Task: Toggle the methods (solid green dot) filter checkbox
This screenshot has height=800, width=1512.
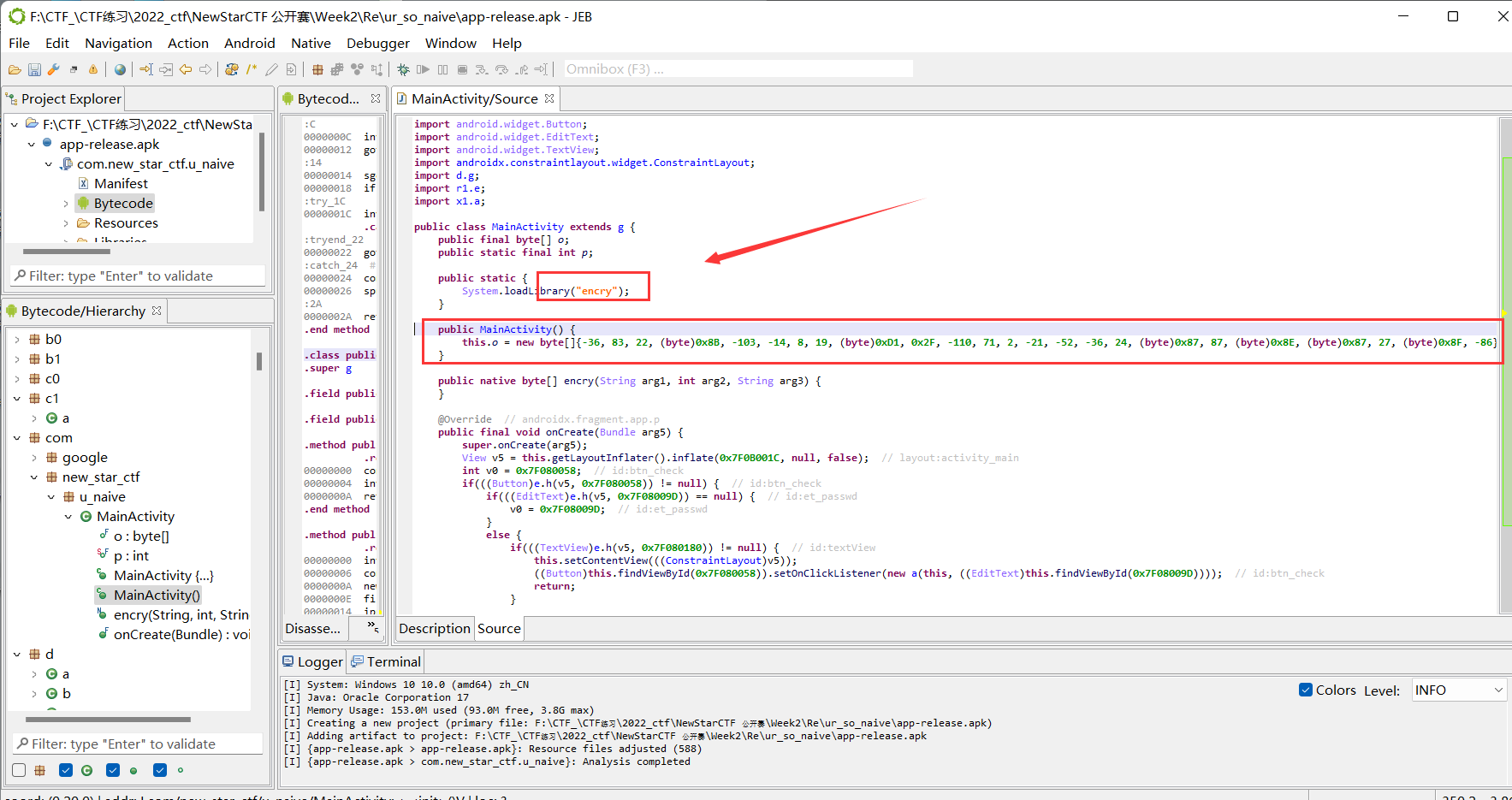Action: (113, 770)
